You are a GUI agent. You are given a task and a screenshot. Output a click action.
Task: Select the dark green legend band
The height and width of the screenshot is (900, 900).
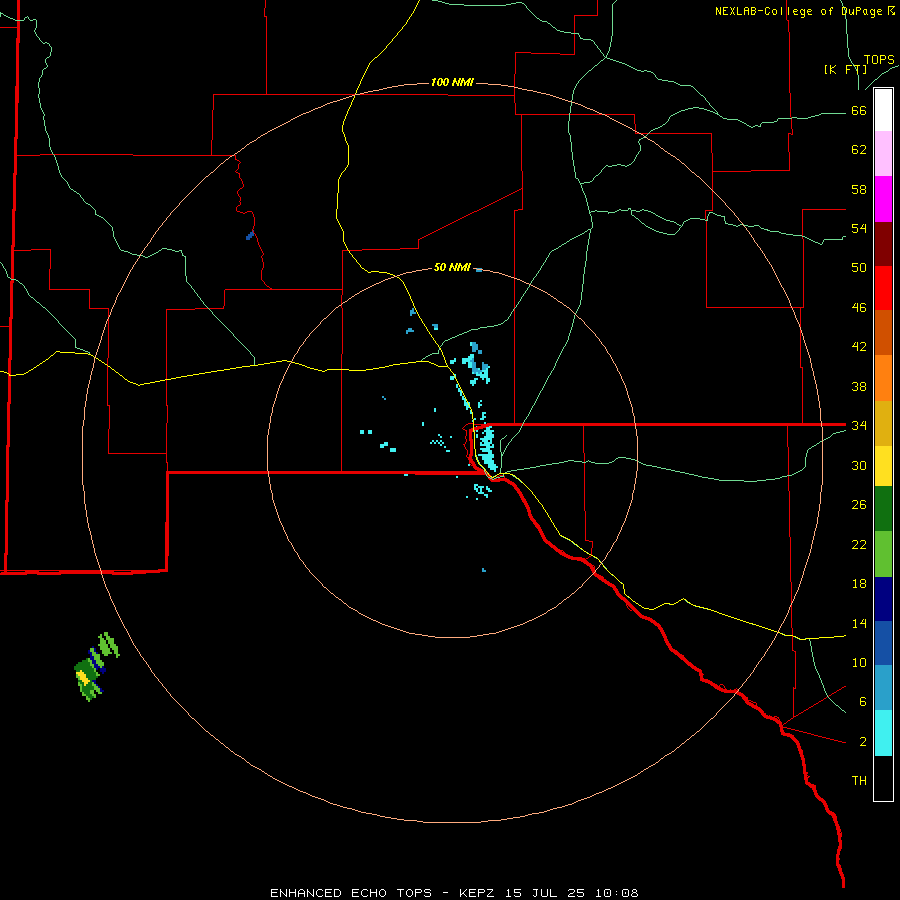click(x=883, y=509)
